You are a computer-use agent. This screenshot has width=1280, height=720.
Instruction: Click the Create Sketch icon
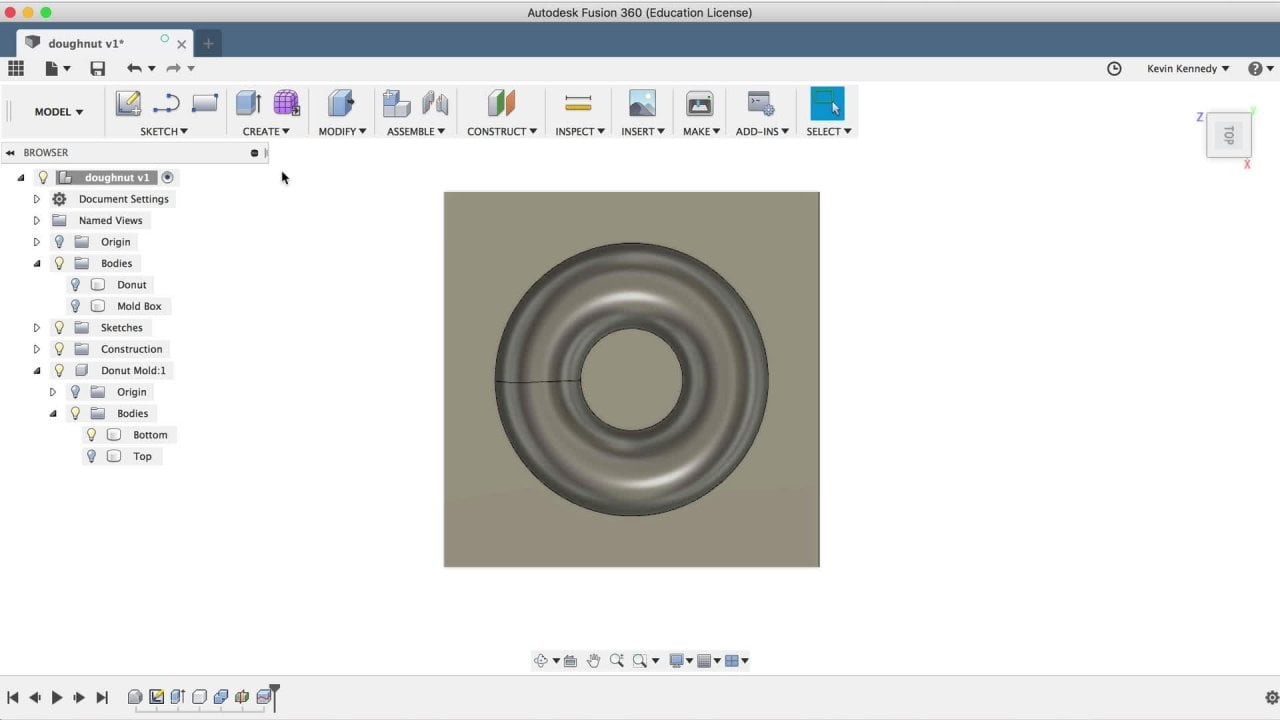(x=128, y=103)
